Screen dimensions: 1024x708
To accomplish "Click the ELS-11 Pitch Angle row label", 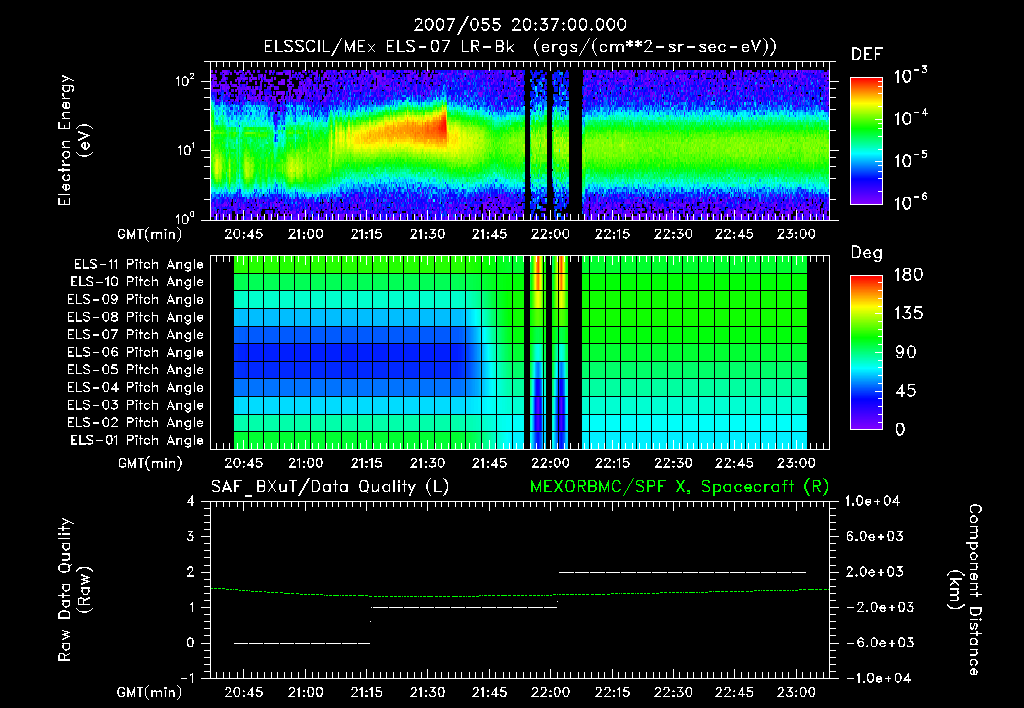I will [x=138, y=265].
